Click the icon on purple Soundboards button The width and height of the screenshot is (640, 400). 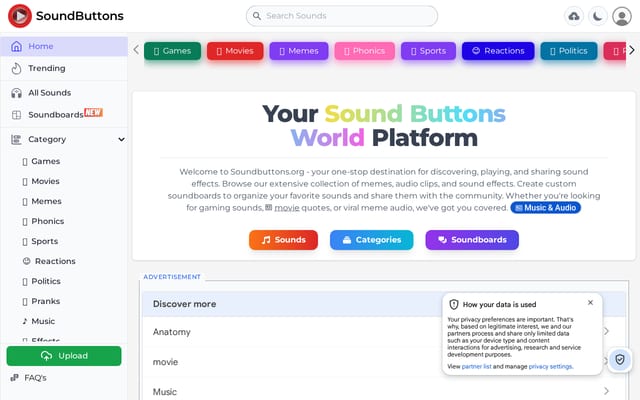pyautogui.click(x=442, y=240)
